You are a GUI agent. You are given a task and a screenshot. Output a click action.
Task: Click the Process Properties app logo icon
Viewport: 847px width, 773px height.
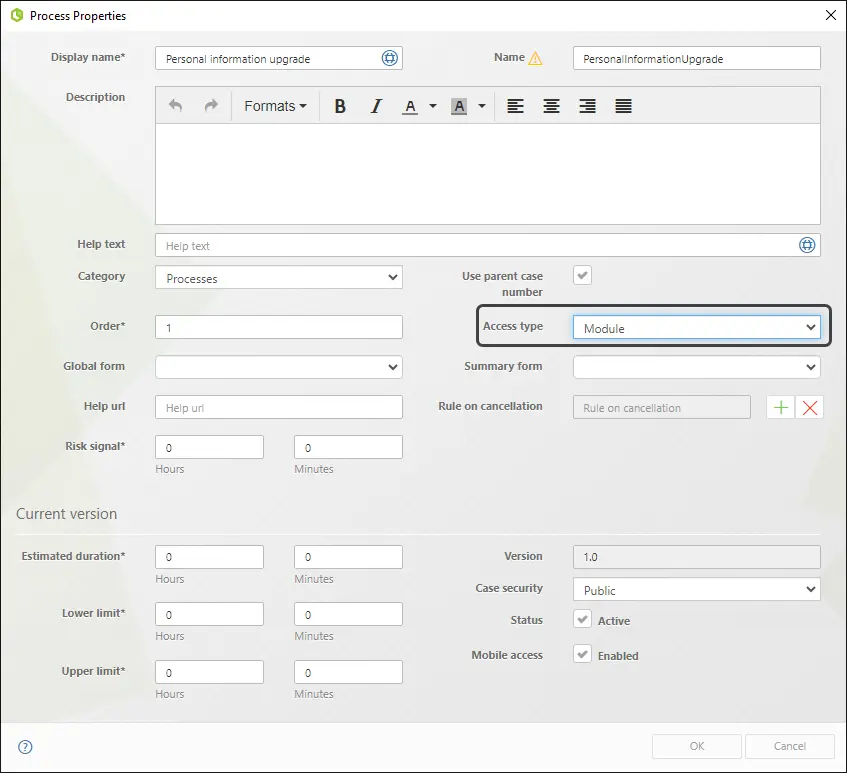tap(17, 15)
